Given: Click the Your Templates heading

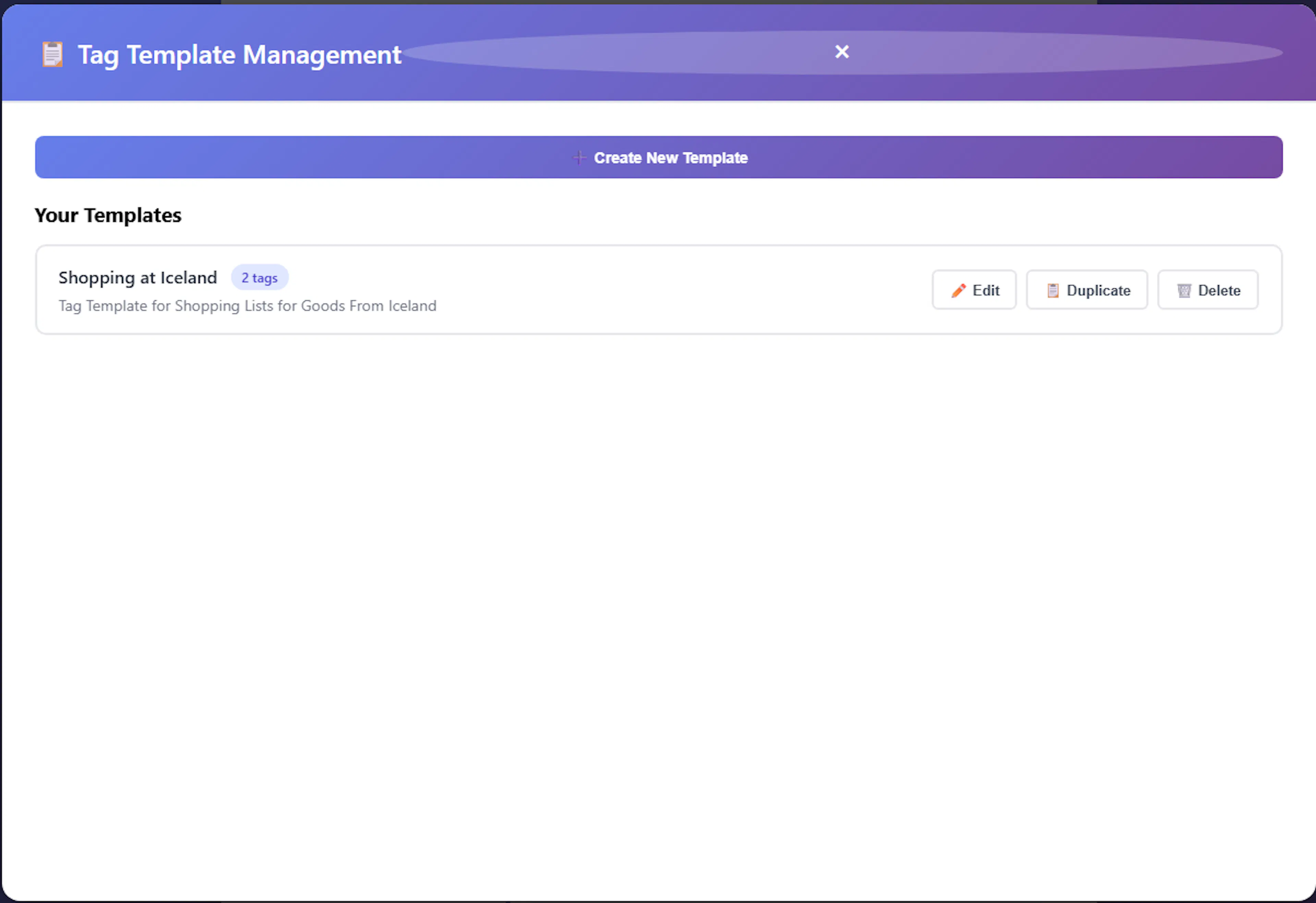Looking at the screenshot, I should click(108, 215).
